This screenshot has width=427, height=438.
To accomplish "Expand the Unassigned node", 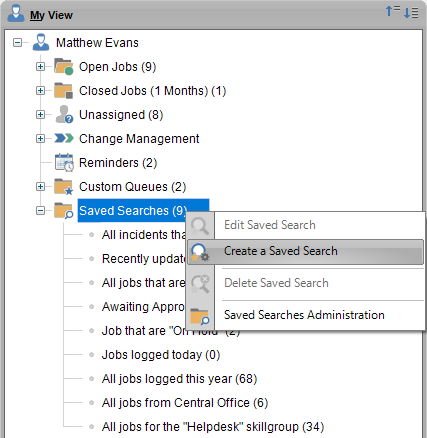I will tap(40, 115).
